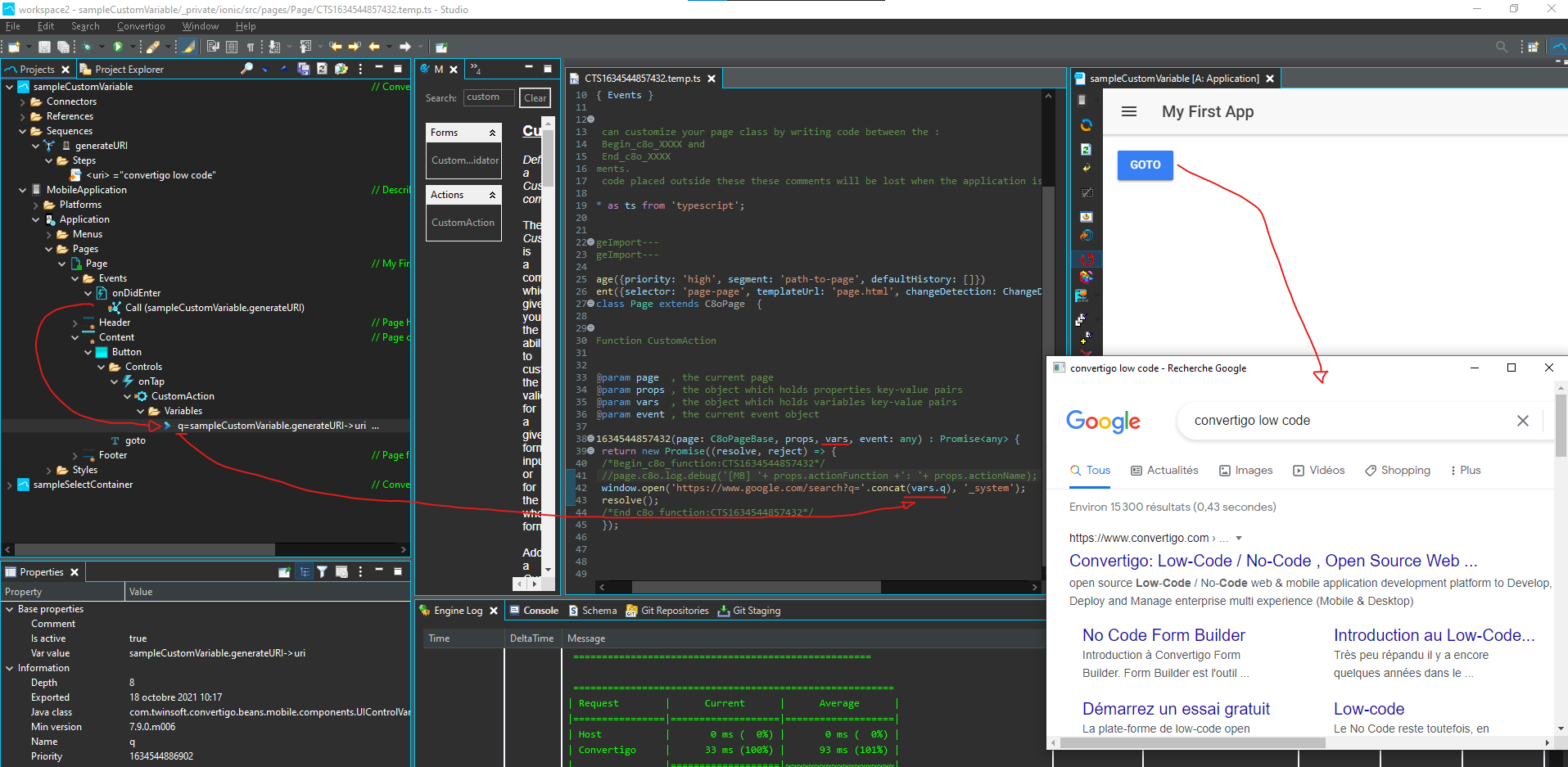Click the orange-blue refresh icon in app viewer sidebar
Screen dimensions: 1568x767
tap(1087, 125)
